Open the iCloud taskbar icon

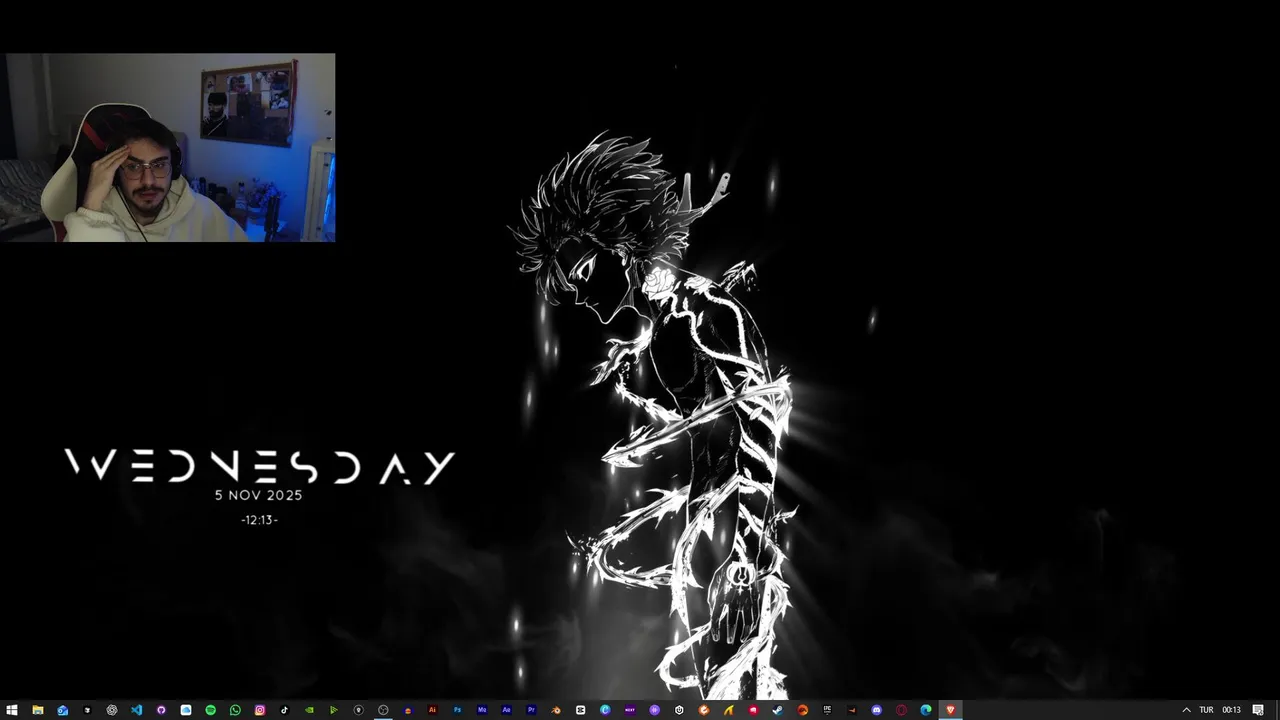point(186,710)
